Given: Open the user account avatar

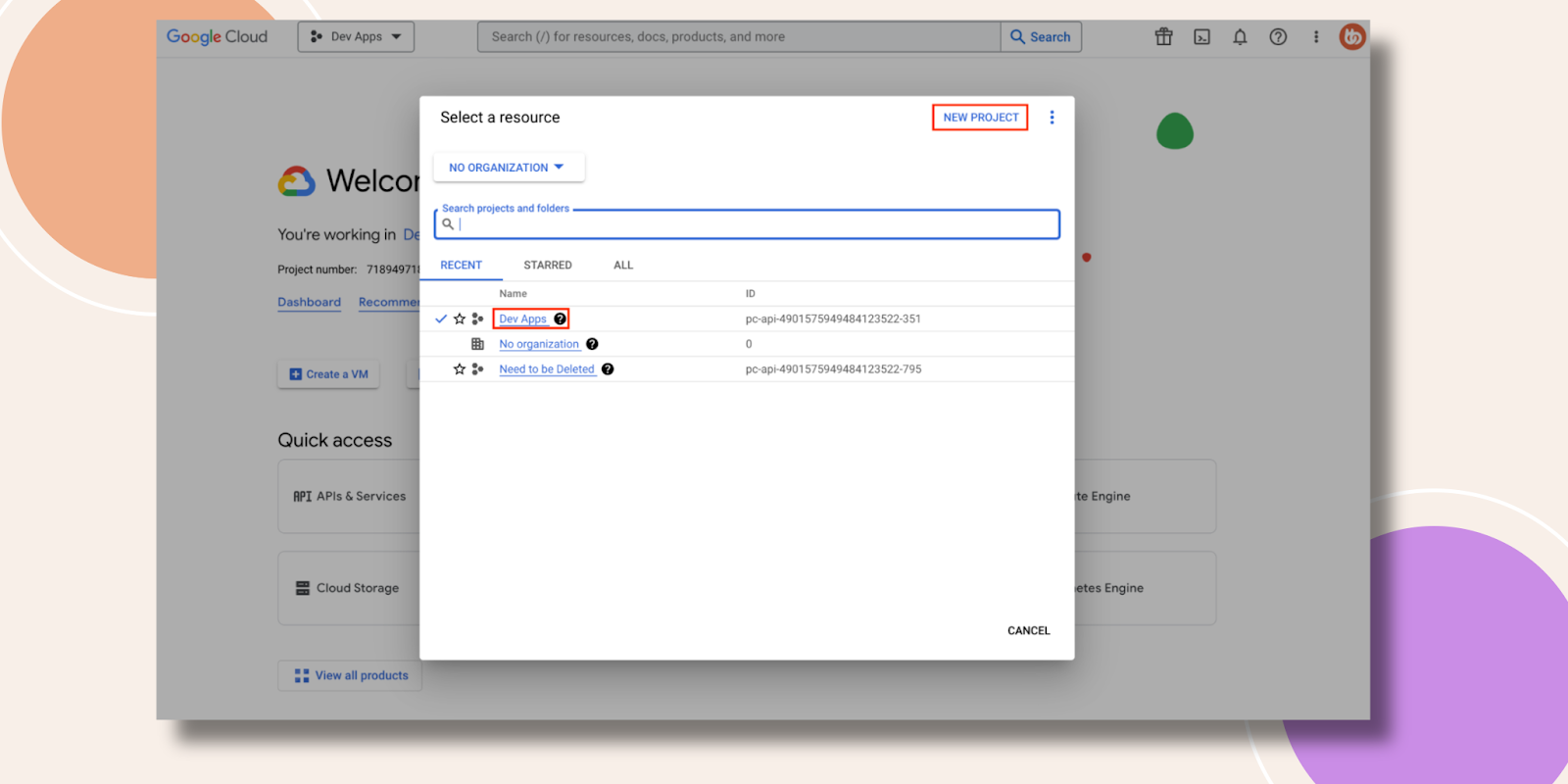Looking at the screenshot, I should click(x=1352, y=36).
